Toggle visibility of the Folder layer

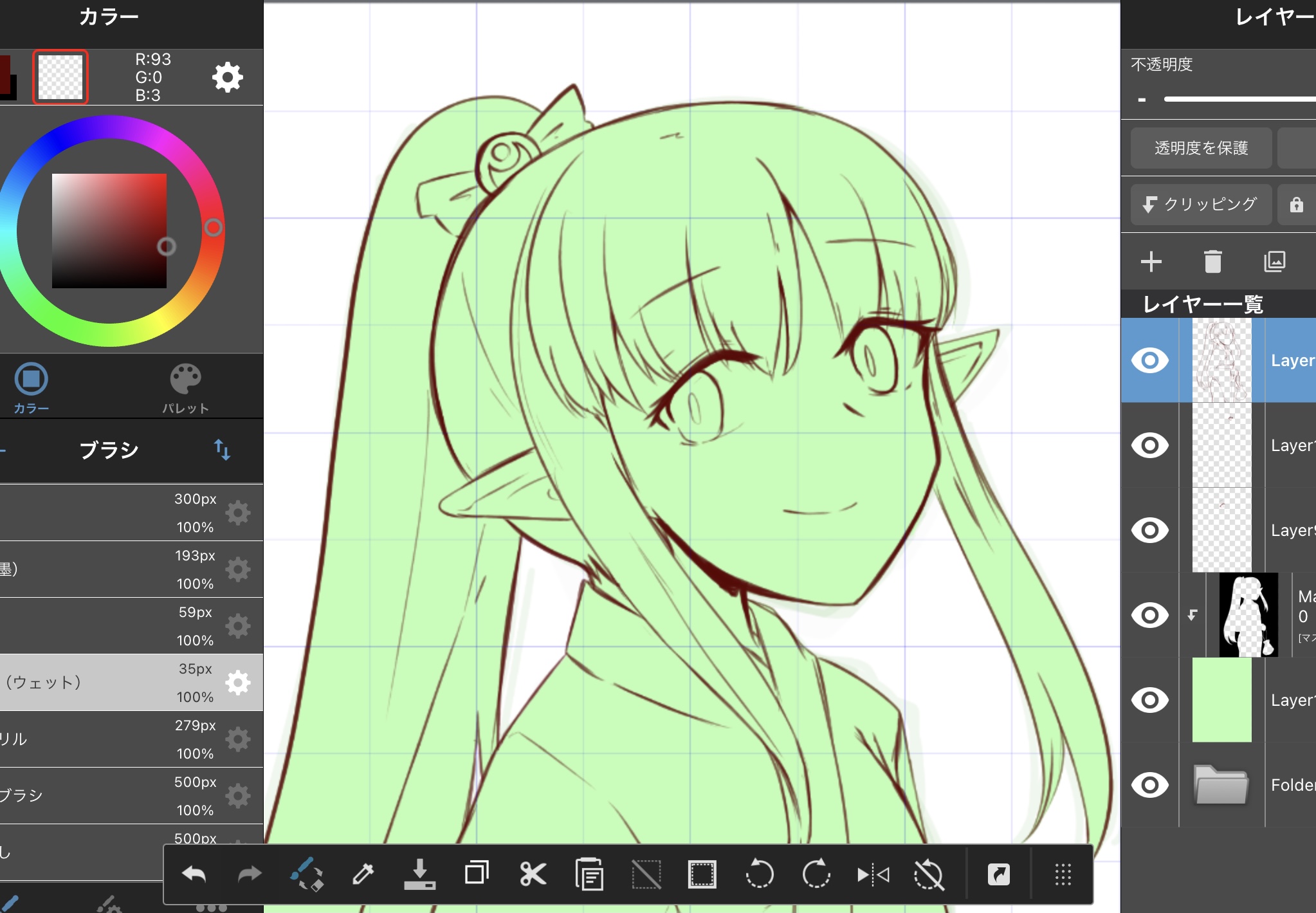click(1149, 785)
